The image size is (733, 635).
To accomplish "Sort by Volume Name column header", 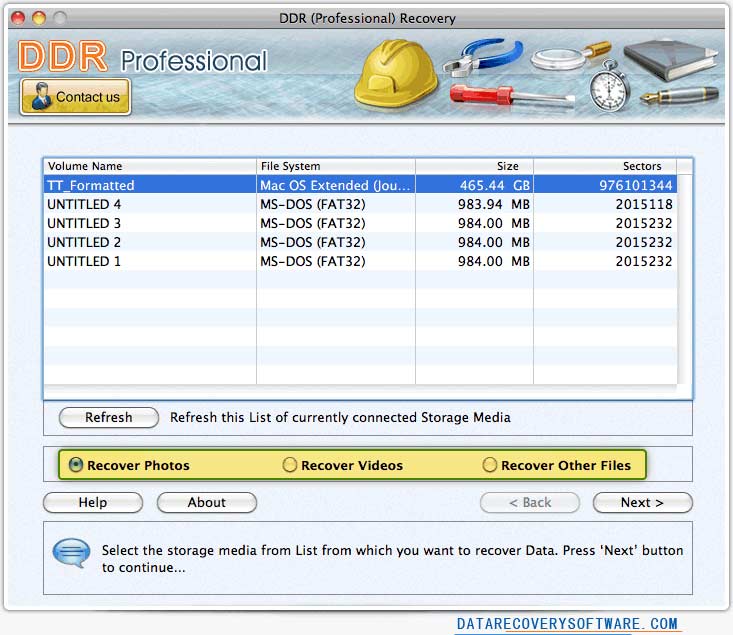I will click(150, 166).
